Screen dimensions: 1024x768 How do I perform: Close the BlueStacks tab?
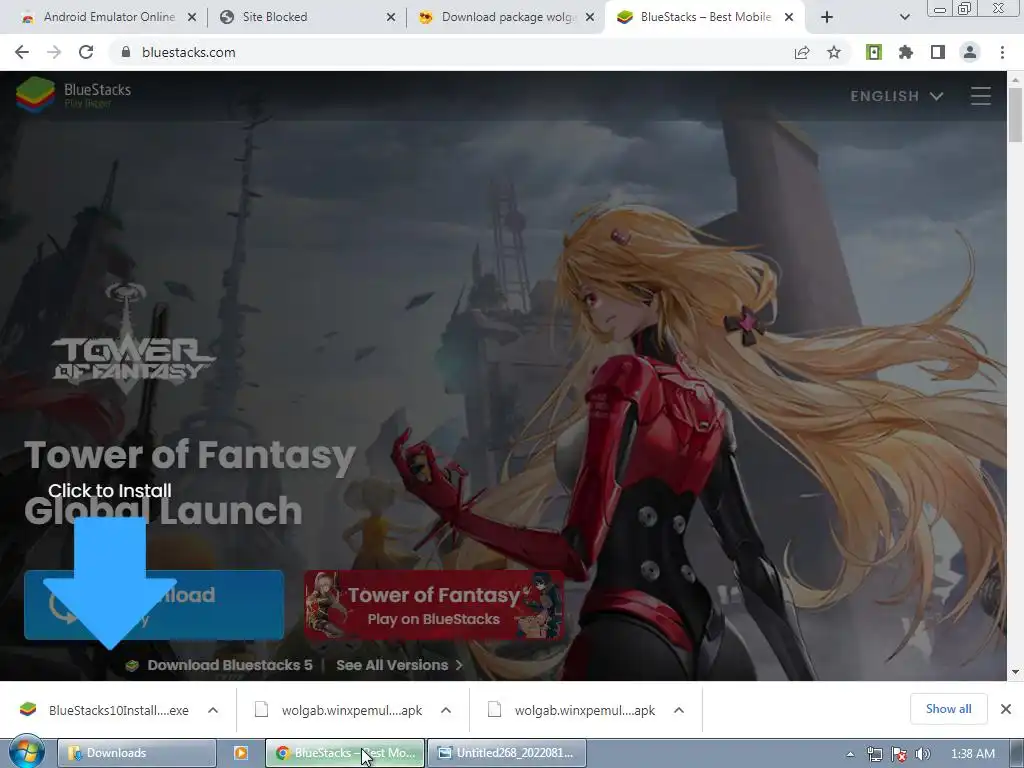[789, 18]
